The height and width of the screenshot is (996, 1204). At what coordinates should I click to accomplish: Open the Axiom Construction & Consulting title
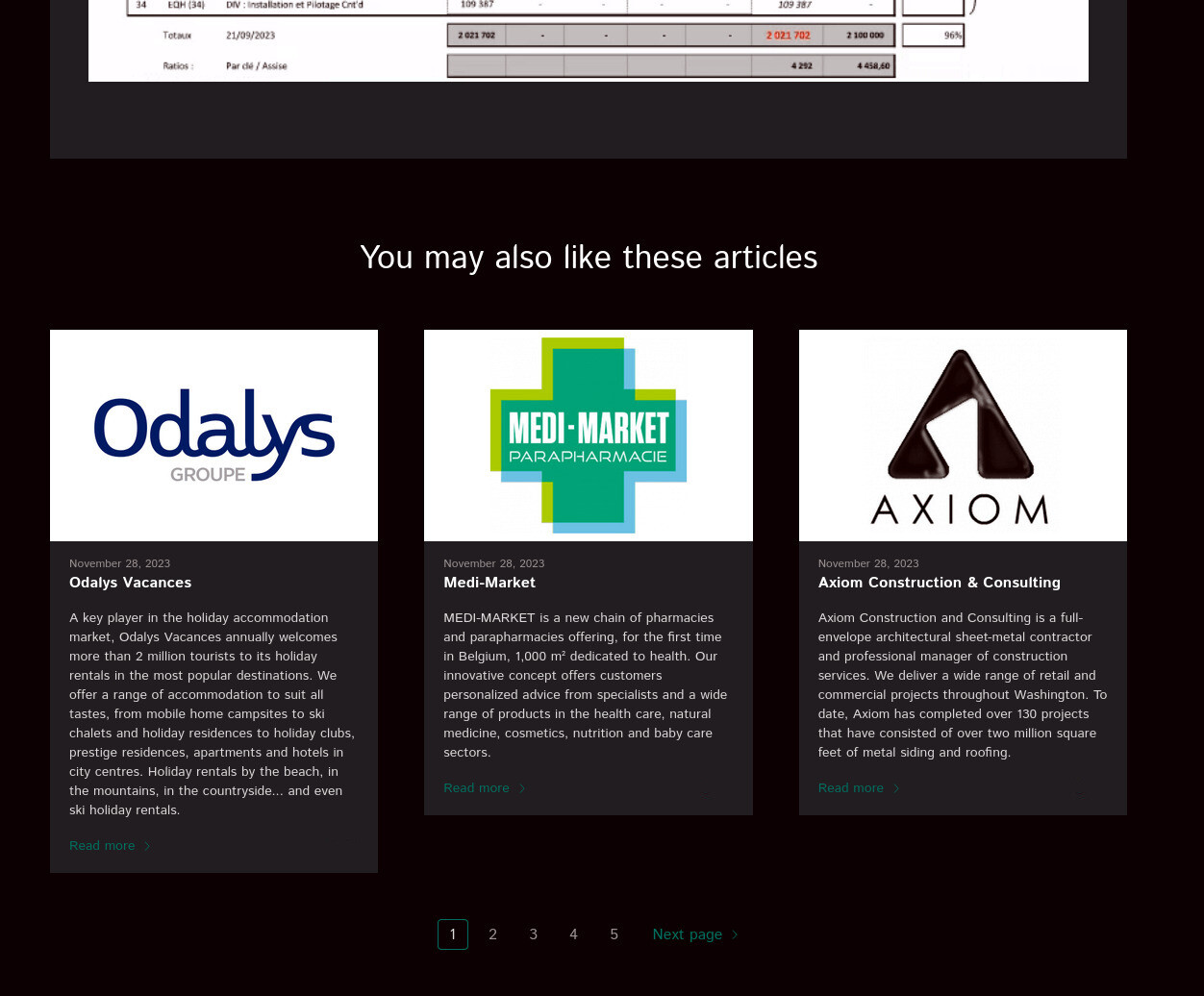[940, 583]
